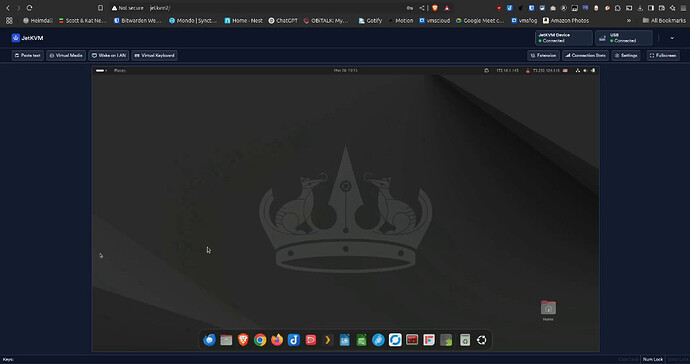690x364 pixels.
Task: Open JetKVM Settings
Action: coord(626,55)
